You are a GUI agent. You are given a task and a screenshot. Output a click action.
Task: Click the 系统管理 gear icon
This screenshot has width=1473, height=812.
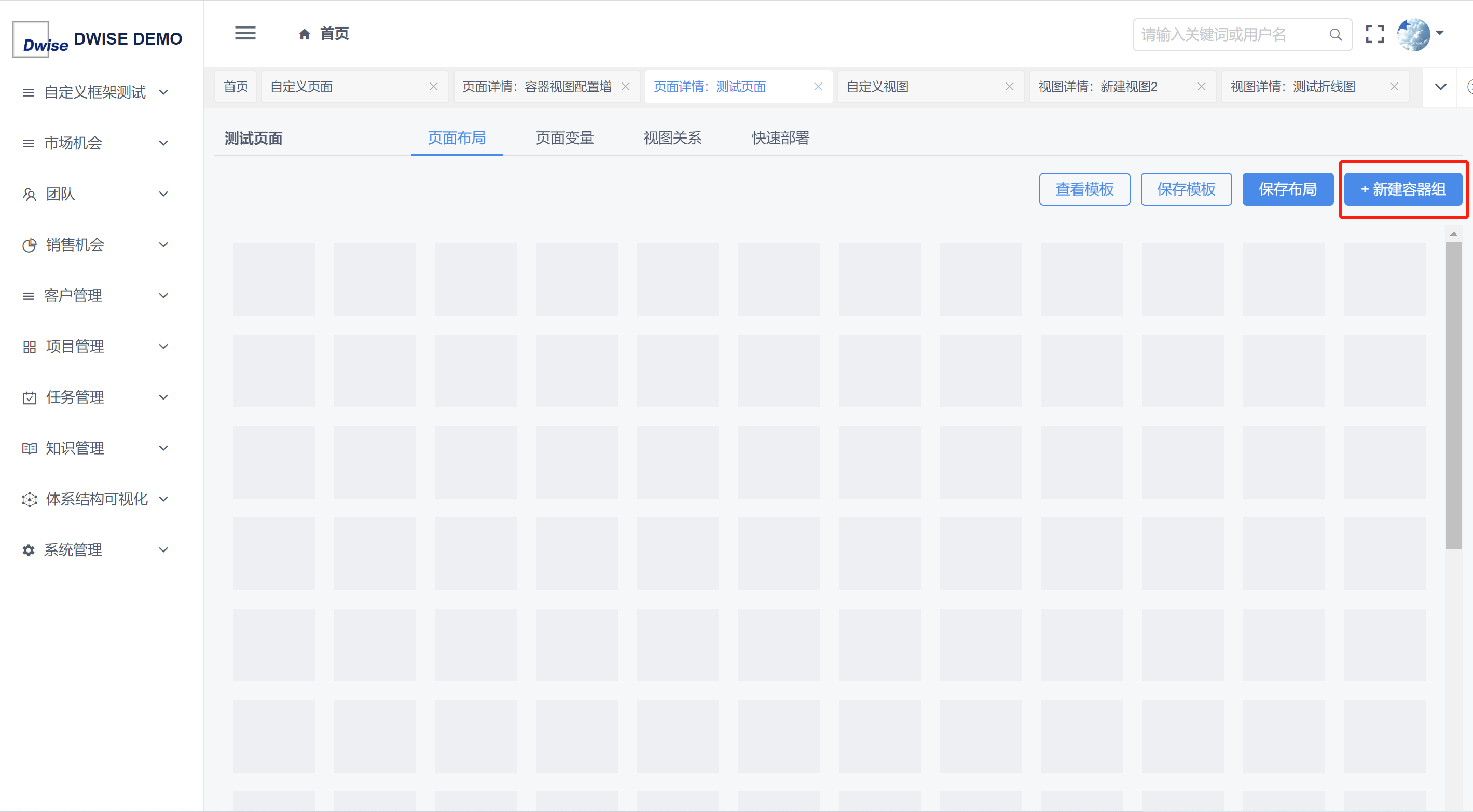(29, 550)
